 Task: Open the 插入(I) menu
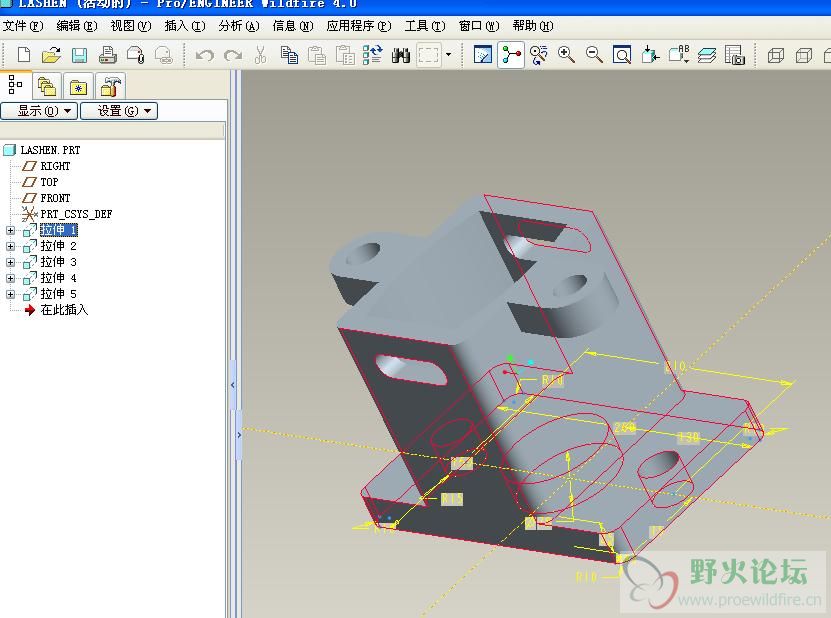[x=185, y=26]
